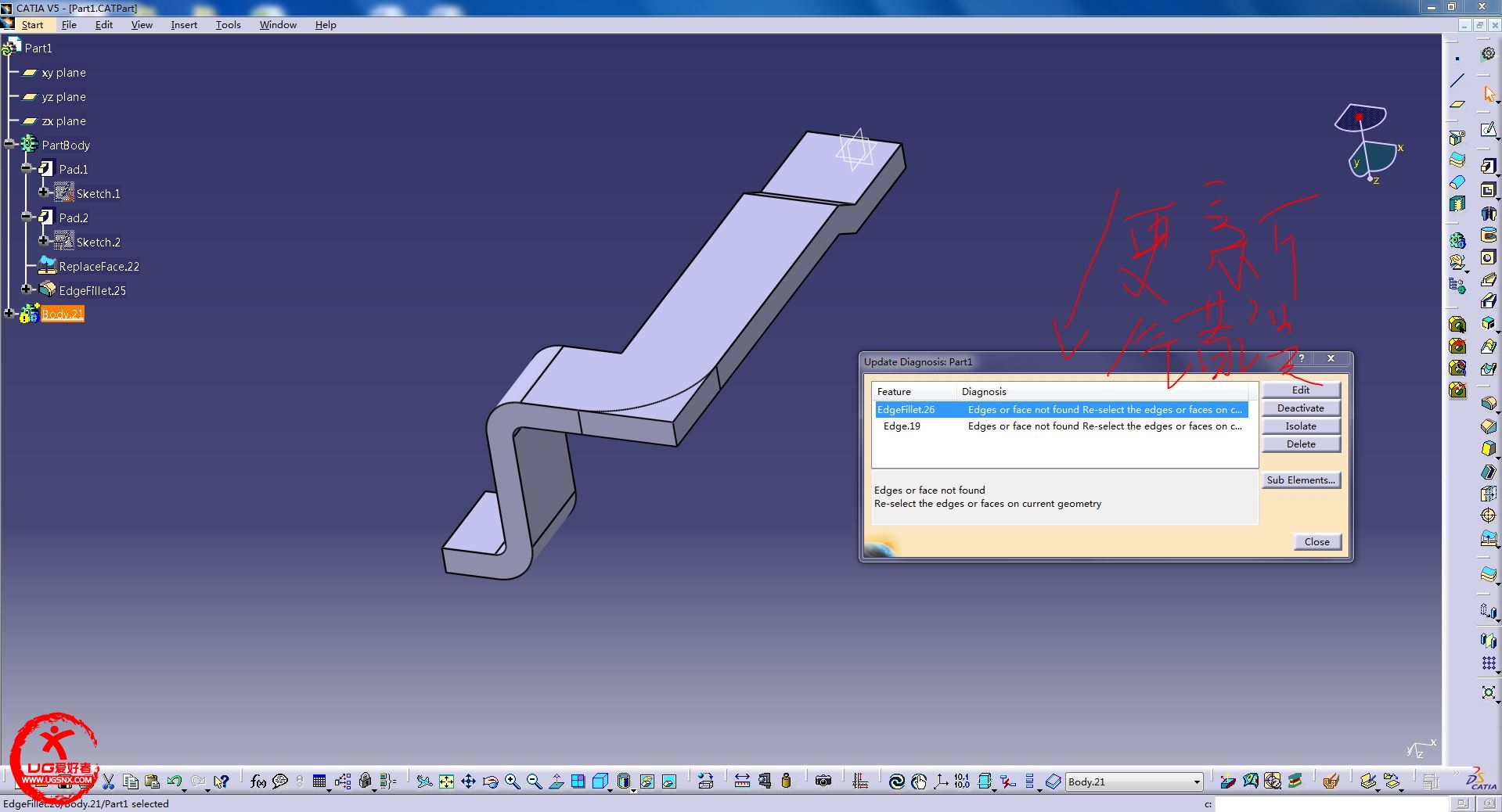Open the File menu

click(x=69, y=25)
